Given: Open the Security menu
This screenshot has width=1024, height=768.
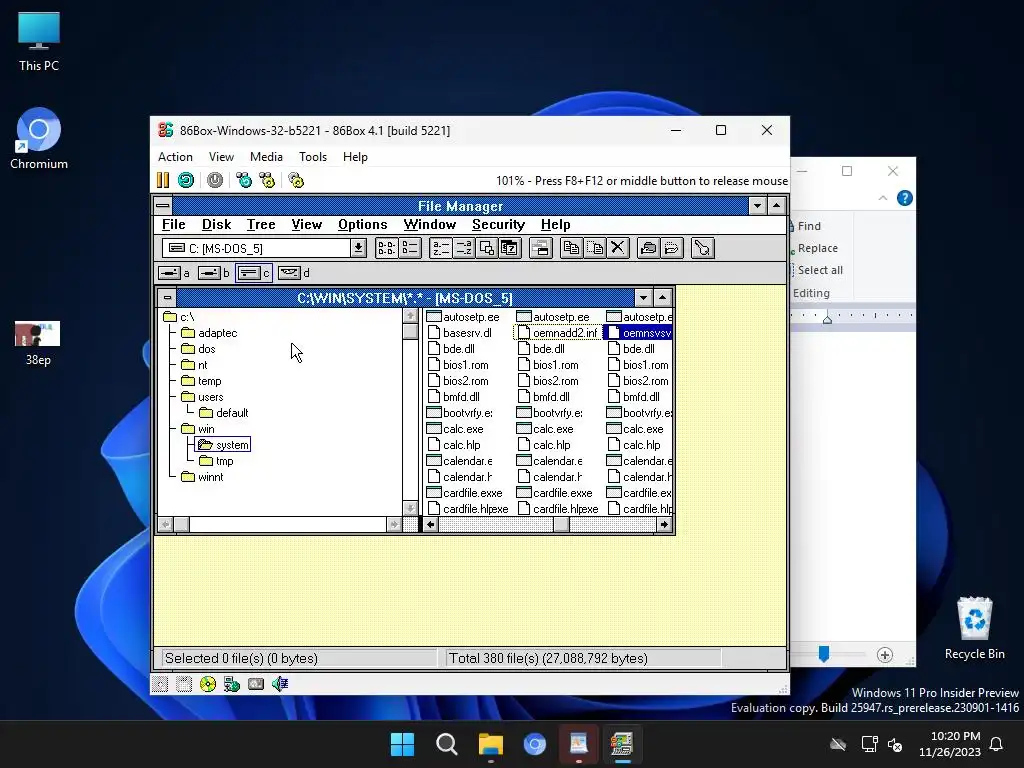Looking at the screenshot, I should pos(498,224).
